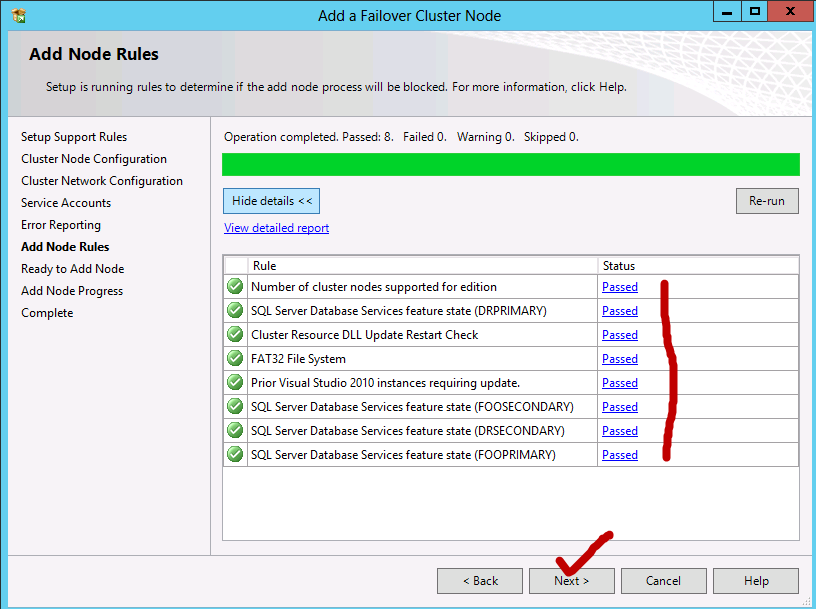Click the green check beside FOOPRIMARY feature state rule
Screen dimensions: 816x609
[x=234, y=454]
